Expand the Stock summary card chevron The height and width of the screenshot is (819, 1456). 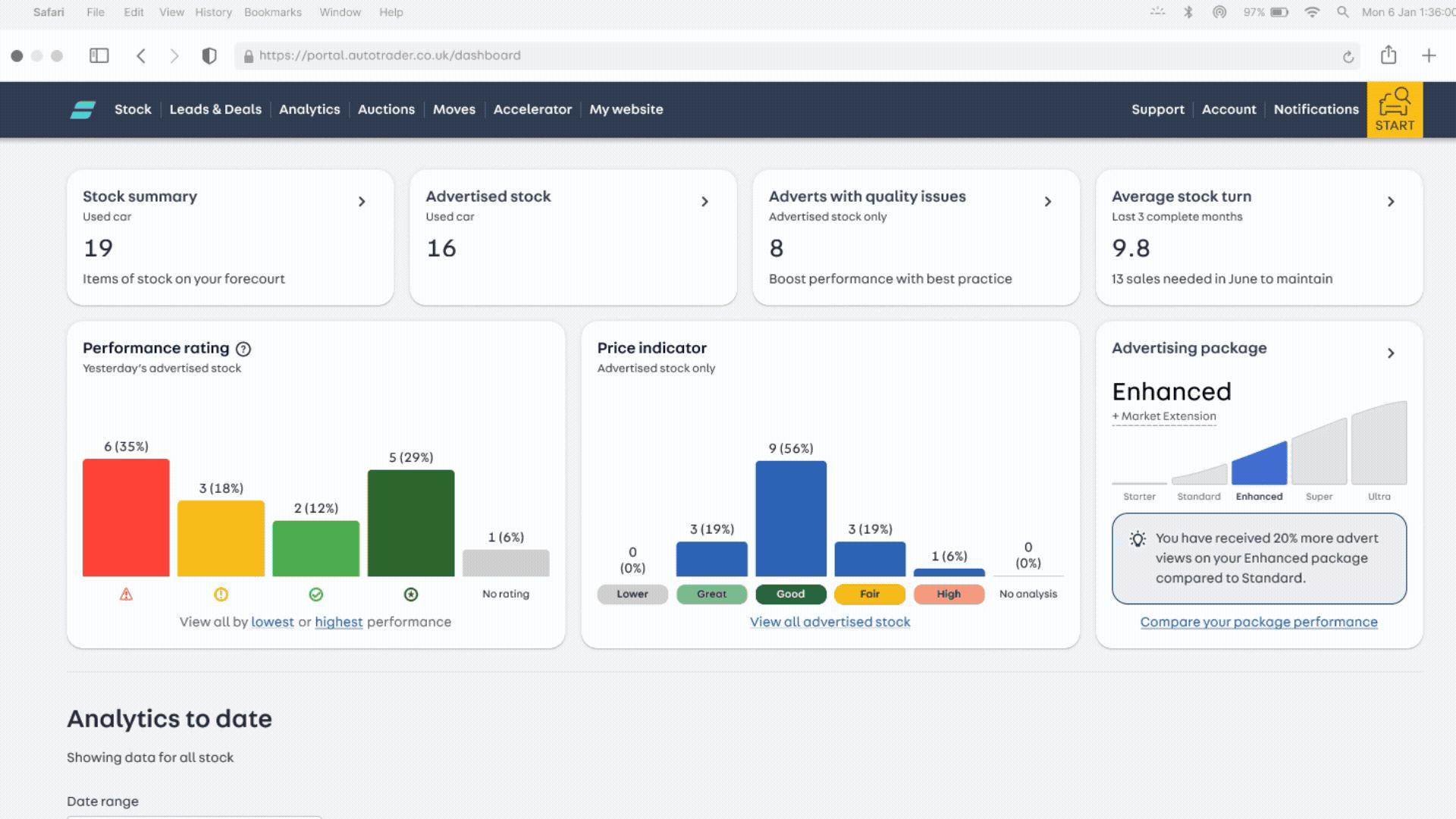(x=362, y=202)
